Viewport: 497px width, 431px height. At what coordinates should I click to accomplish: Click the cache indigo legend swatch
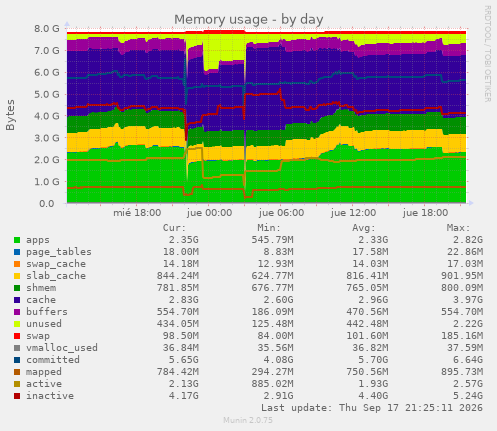coord(17,300)
